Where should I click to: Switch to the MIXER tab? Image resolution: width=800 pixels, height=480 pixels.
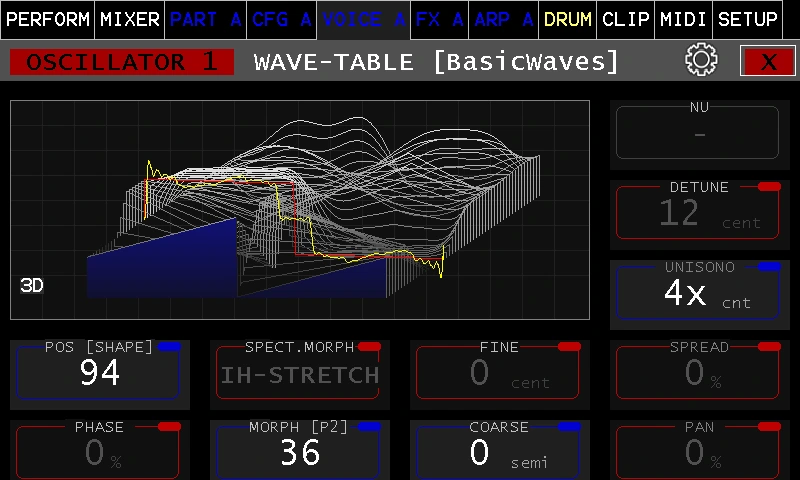coord(130,19)
